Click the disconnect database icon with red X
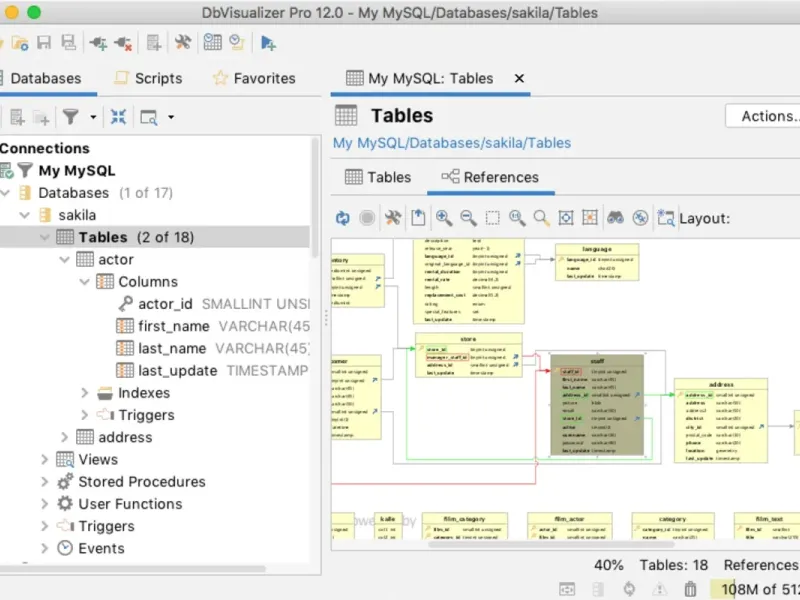The image size is (800, 600). click(123, 42)
